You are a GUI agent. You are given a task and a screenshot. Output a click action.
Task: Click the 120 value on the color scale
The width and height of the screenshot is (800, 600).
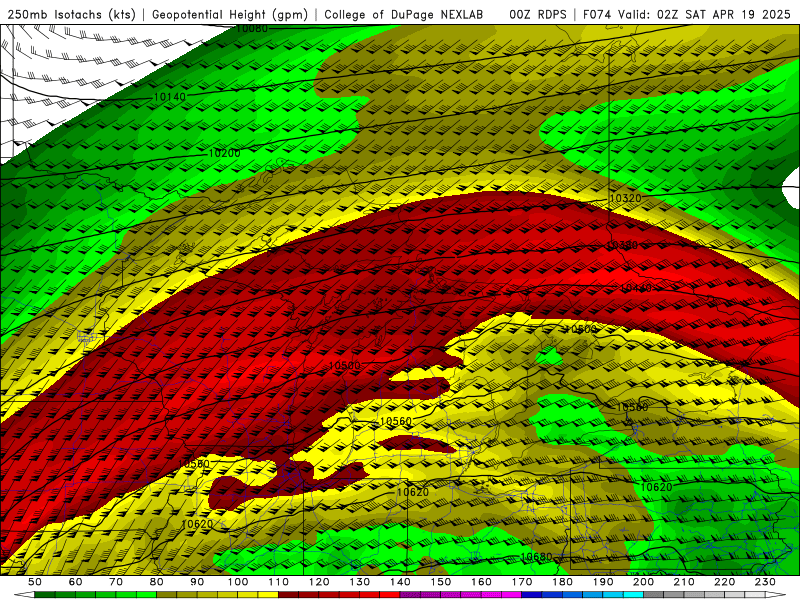point(319,582)
